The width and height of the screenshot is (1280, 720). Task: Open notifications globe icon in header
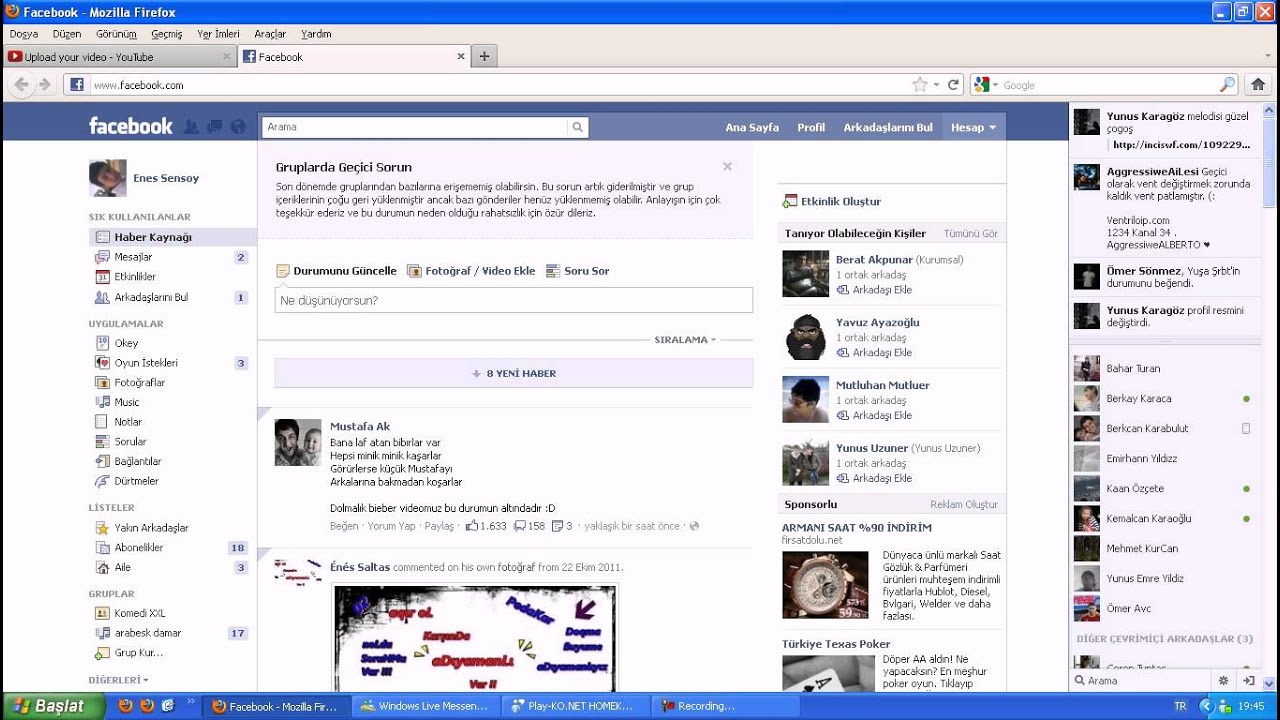point(237,127)
